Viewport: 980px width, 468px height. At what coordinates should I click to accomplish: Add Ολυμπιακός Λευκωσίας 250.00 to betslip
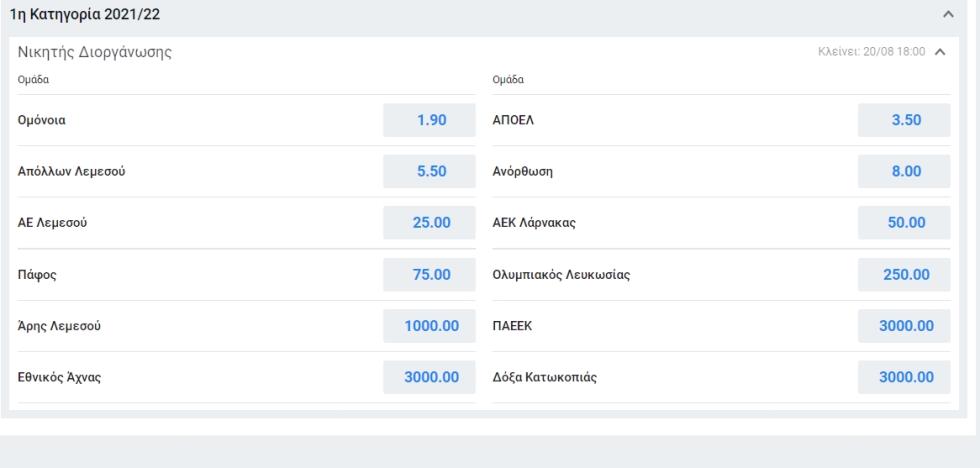click(904, 274)
